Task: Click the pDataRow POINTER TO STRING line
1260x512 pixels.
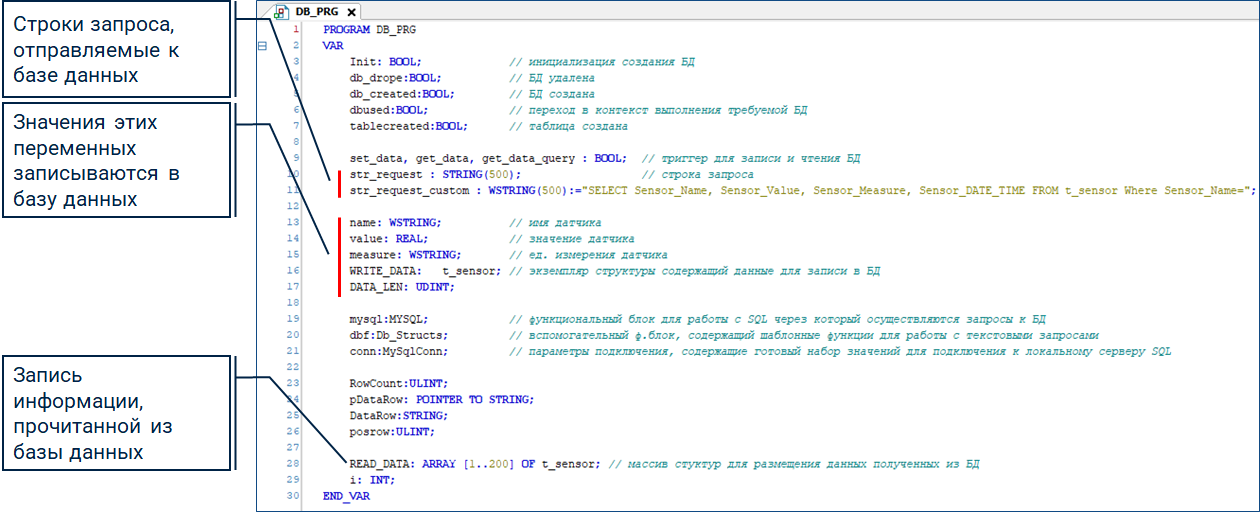Action: tap(441, 399)
